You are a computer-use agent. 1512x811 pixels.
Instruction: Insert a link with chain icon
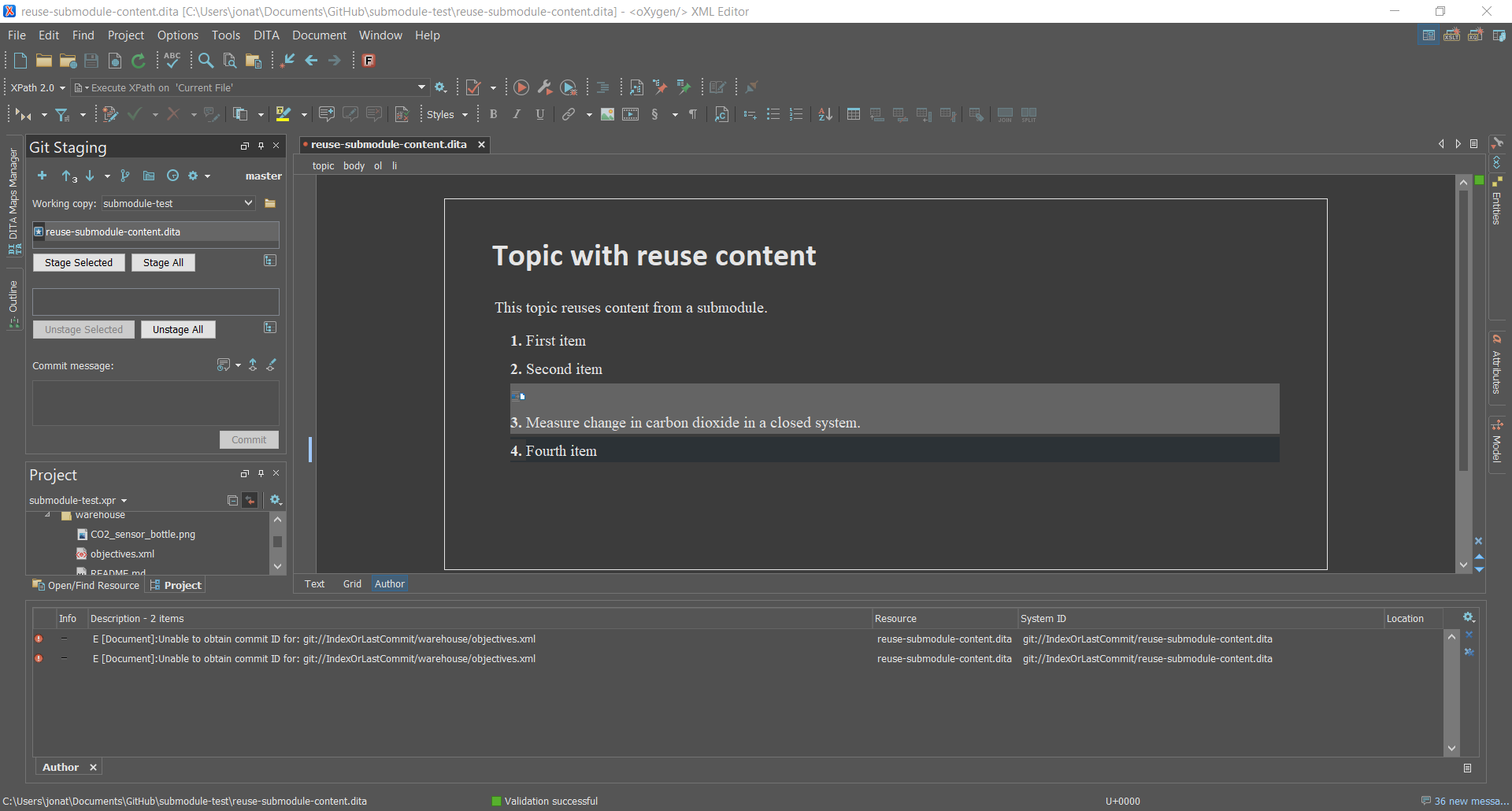tap(569, 114)
